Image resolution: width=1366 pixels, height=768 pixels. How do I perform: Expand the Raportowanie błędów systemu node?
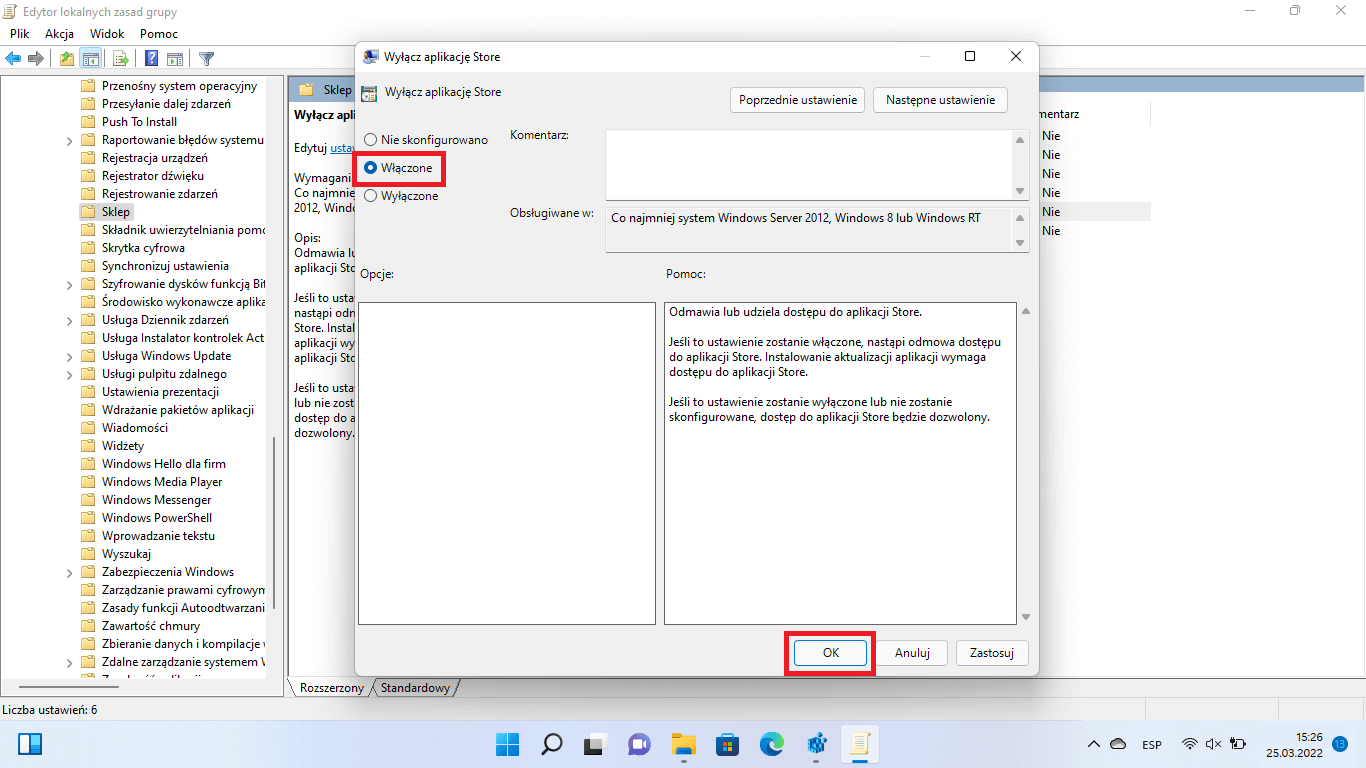(x=69, y=140)
